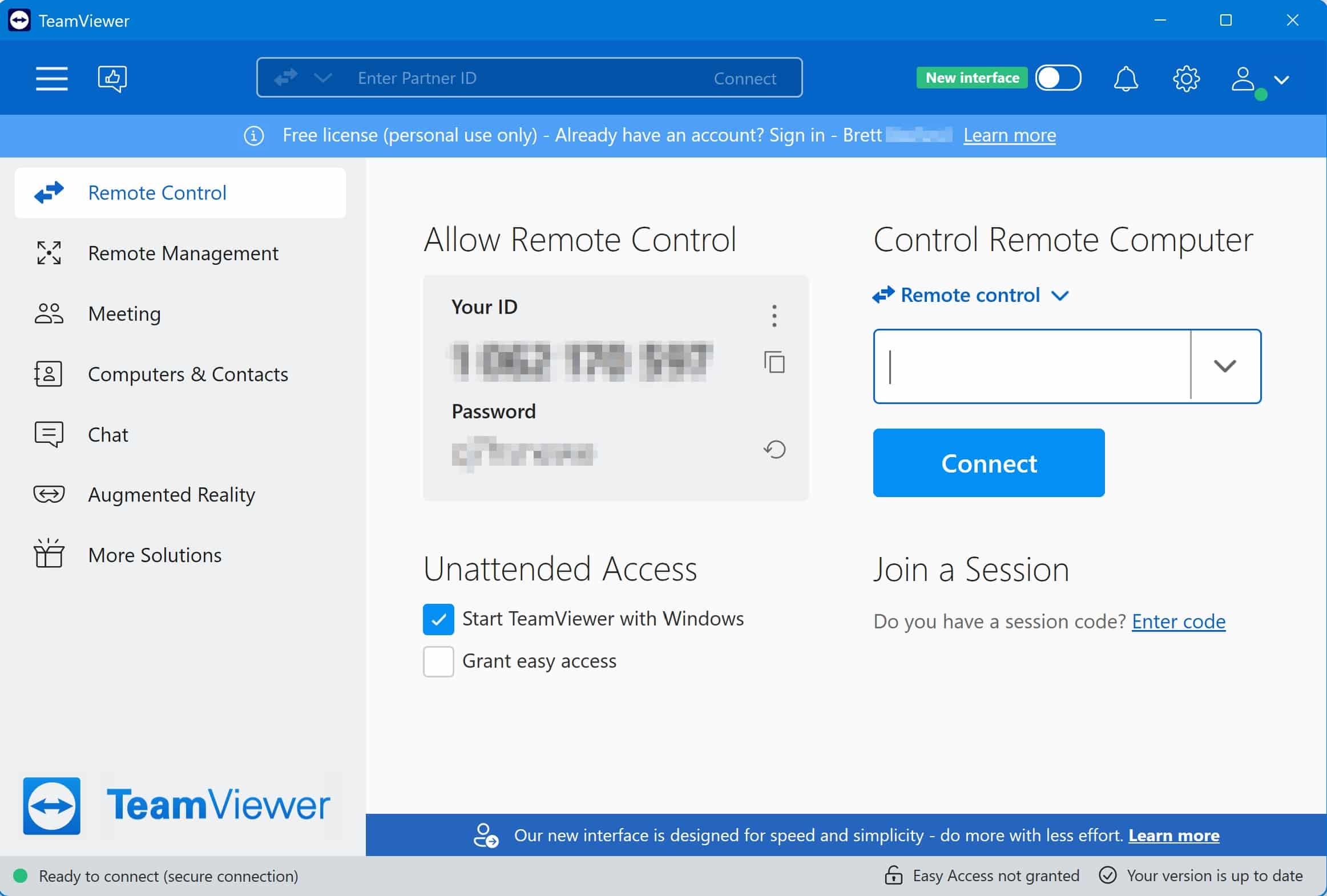1327x896 pixels.
Task: Open the settings gear
Action: [x=1186, y=78]
